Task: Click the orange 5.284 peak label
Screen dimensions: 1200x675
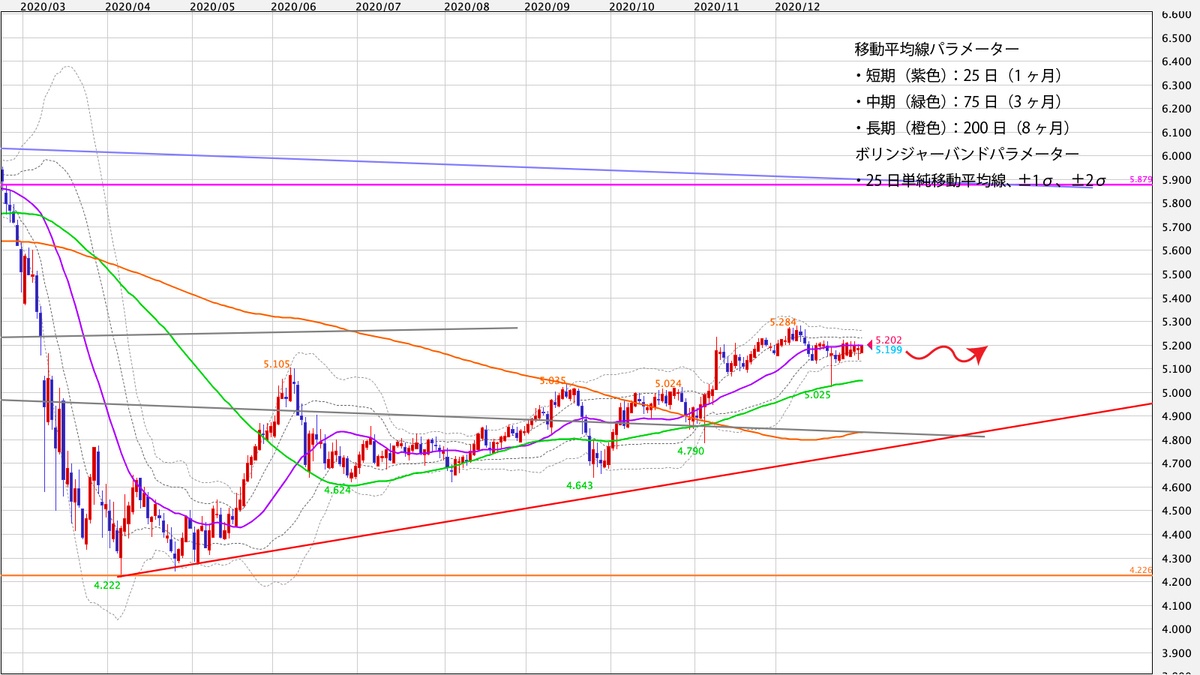Action: [x=783, y=321]
